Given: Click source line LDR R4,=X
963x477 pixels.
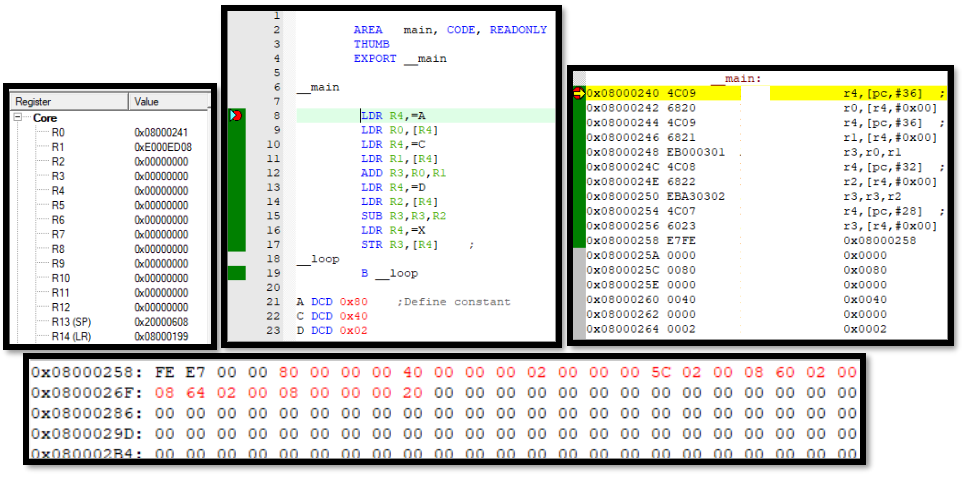Looking at the screenshot, I should (x=394, y=230).
